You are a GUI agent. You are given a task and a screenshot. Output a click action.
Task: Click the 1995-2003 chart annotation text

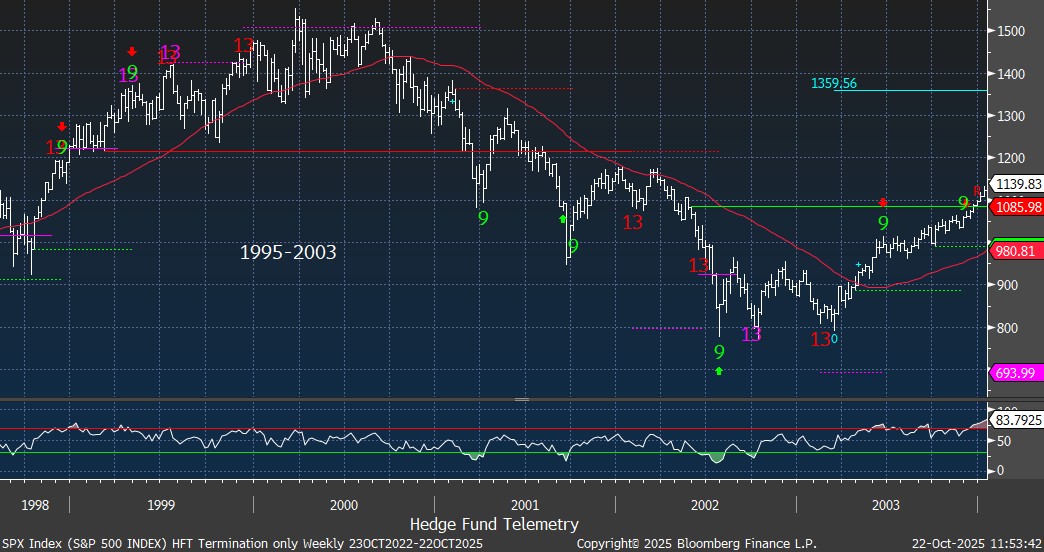point(288,253)
